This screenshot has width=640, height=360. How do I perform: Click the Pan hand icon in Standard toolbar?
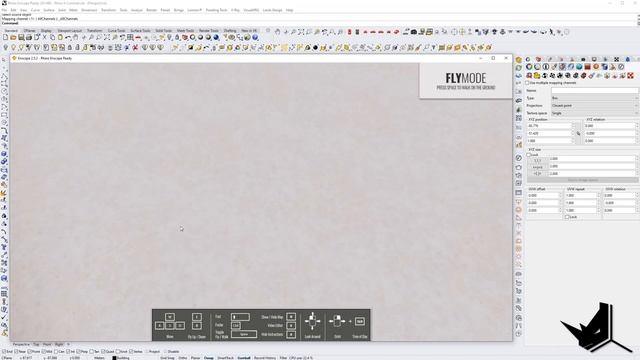[x=76, y=38]
